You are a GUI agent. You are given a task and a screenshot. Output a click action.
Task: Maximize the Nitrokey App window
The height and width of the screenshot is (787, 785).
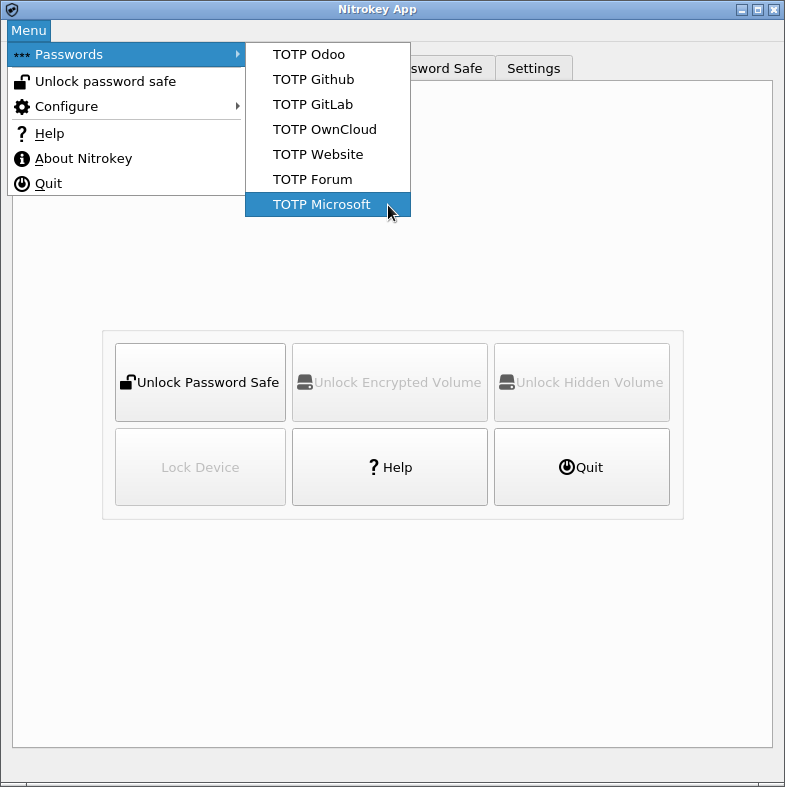(757, 10)
